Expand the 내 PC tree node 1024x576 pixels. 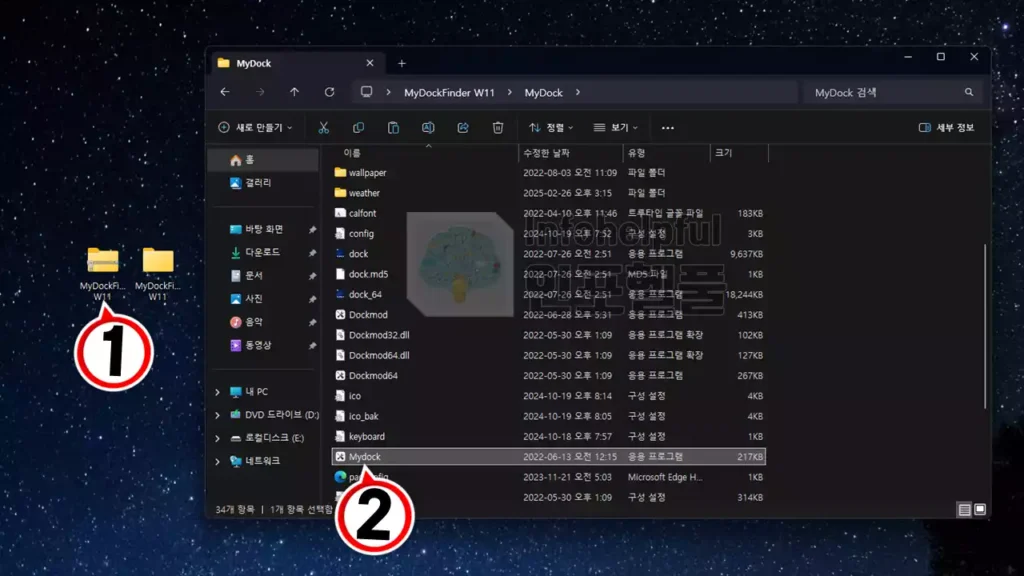click(217, 392)
